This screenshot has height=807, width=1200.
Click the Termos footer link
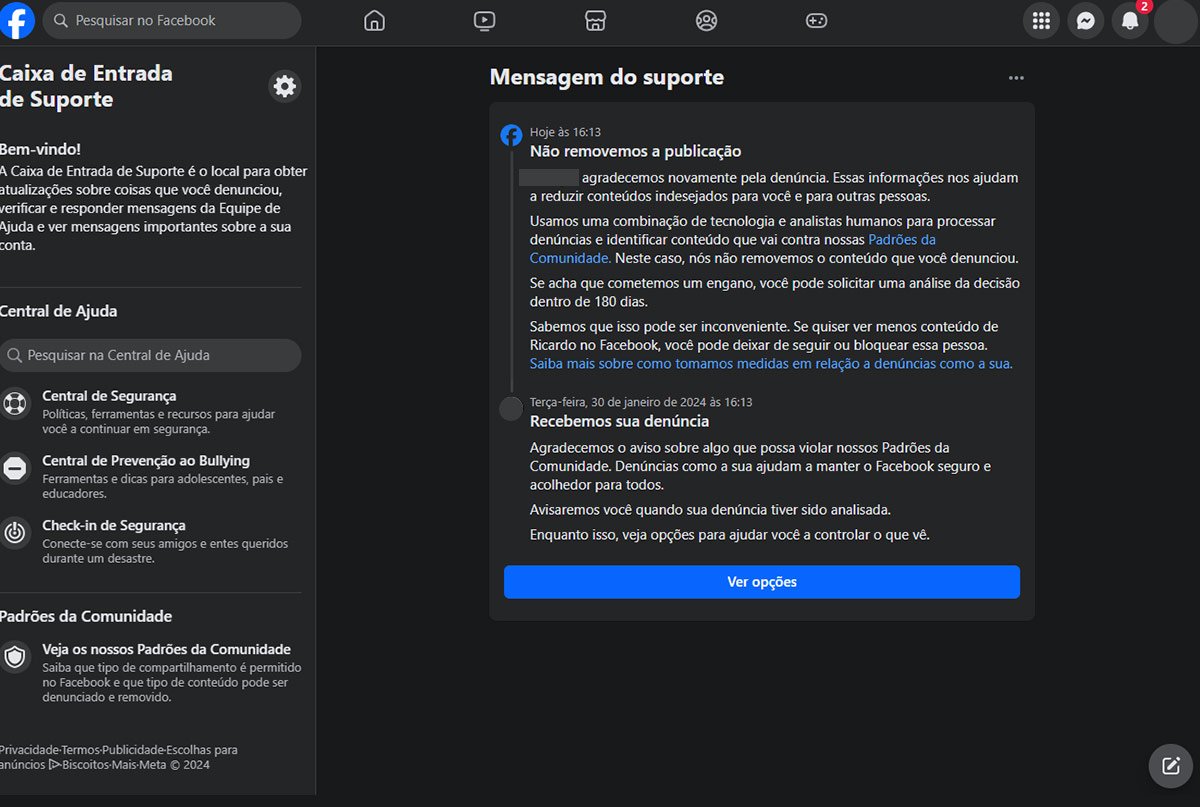point(81,750)
